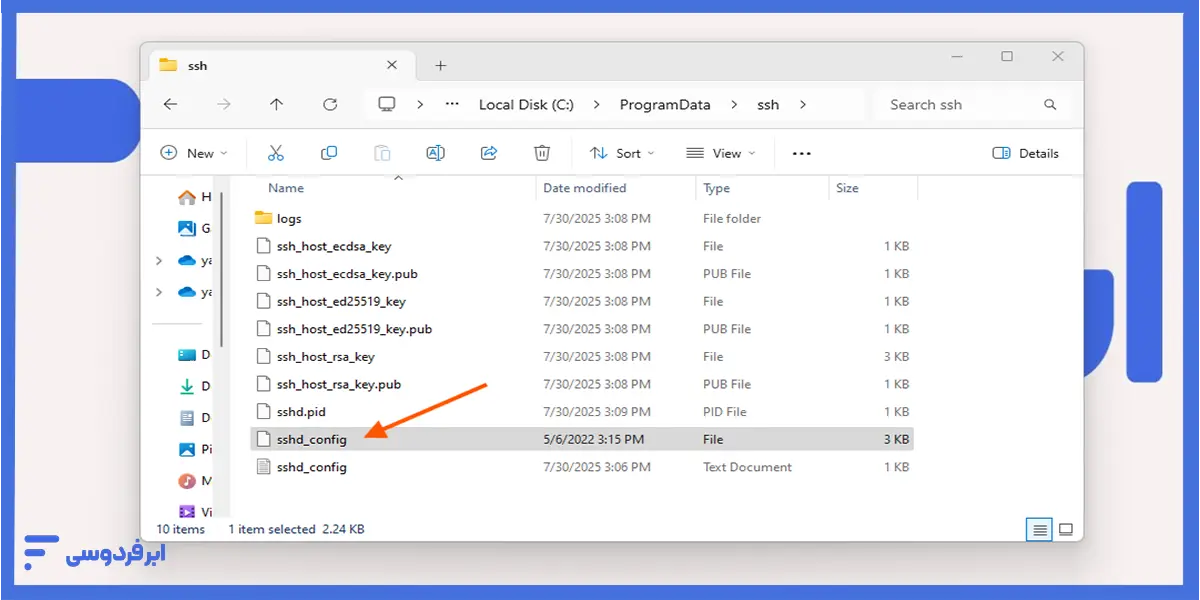
Task: Click the Rename icon in toolbar
Action: (x=435, y=153)
